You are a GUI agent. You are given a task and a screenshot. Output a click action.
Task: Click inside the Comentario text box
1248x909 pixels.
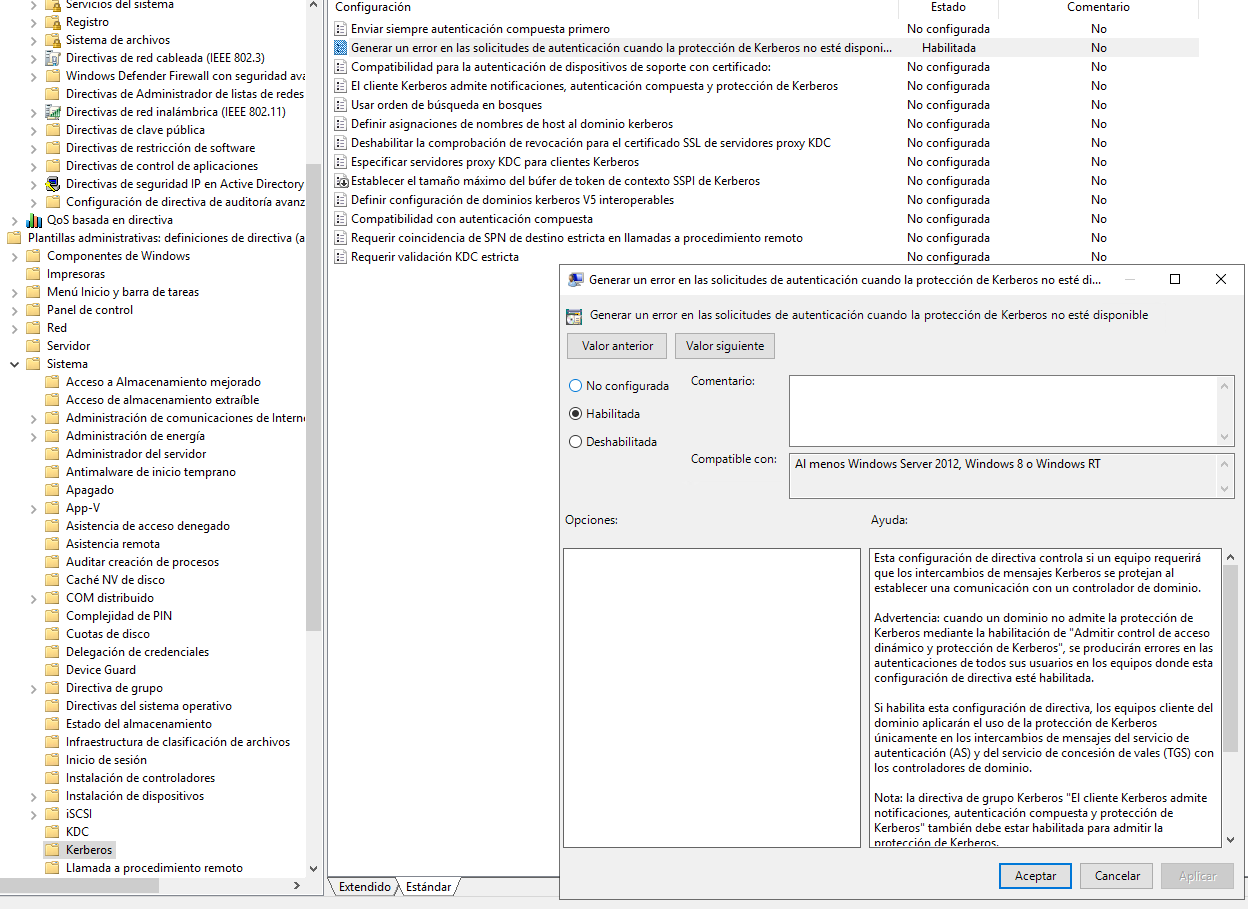1002,410
